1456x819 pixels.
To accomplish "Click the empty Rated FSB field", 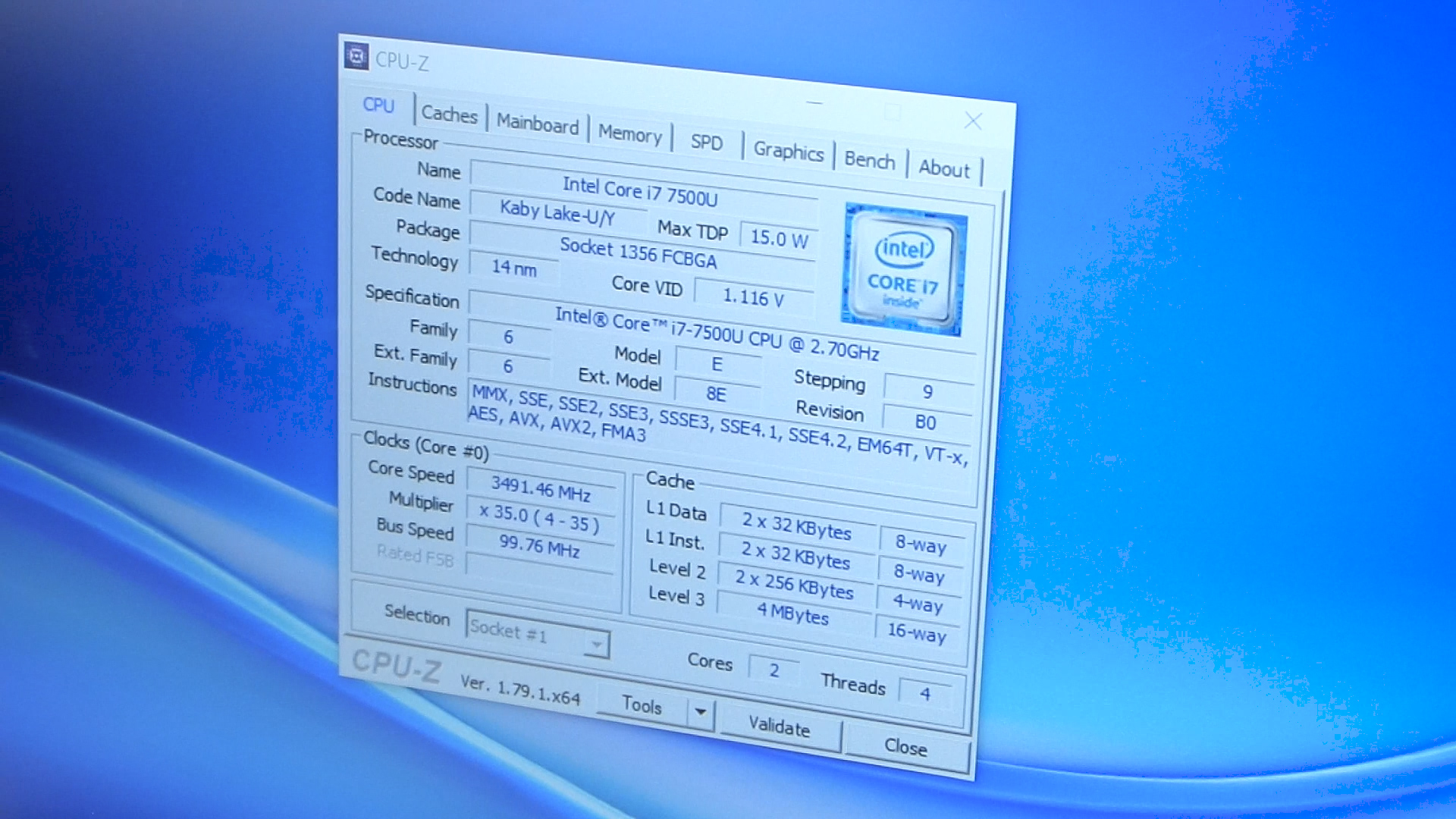I will coord(539,573).
